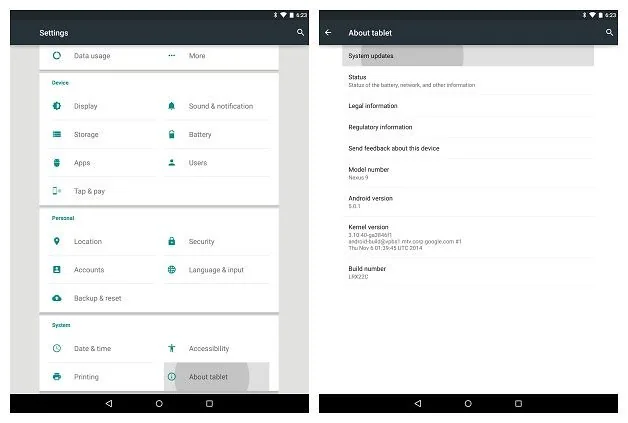Tap the Security lock icon
This screenshot has width=628, height=423.
click(171, 241)
